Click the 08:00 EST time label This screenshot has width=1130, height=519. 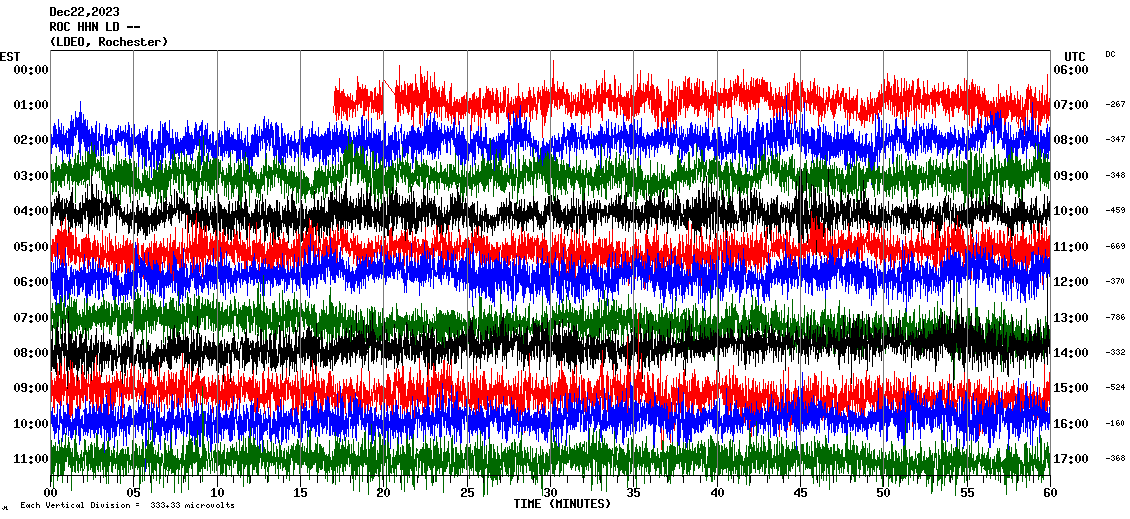click(31, 353)
